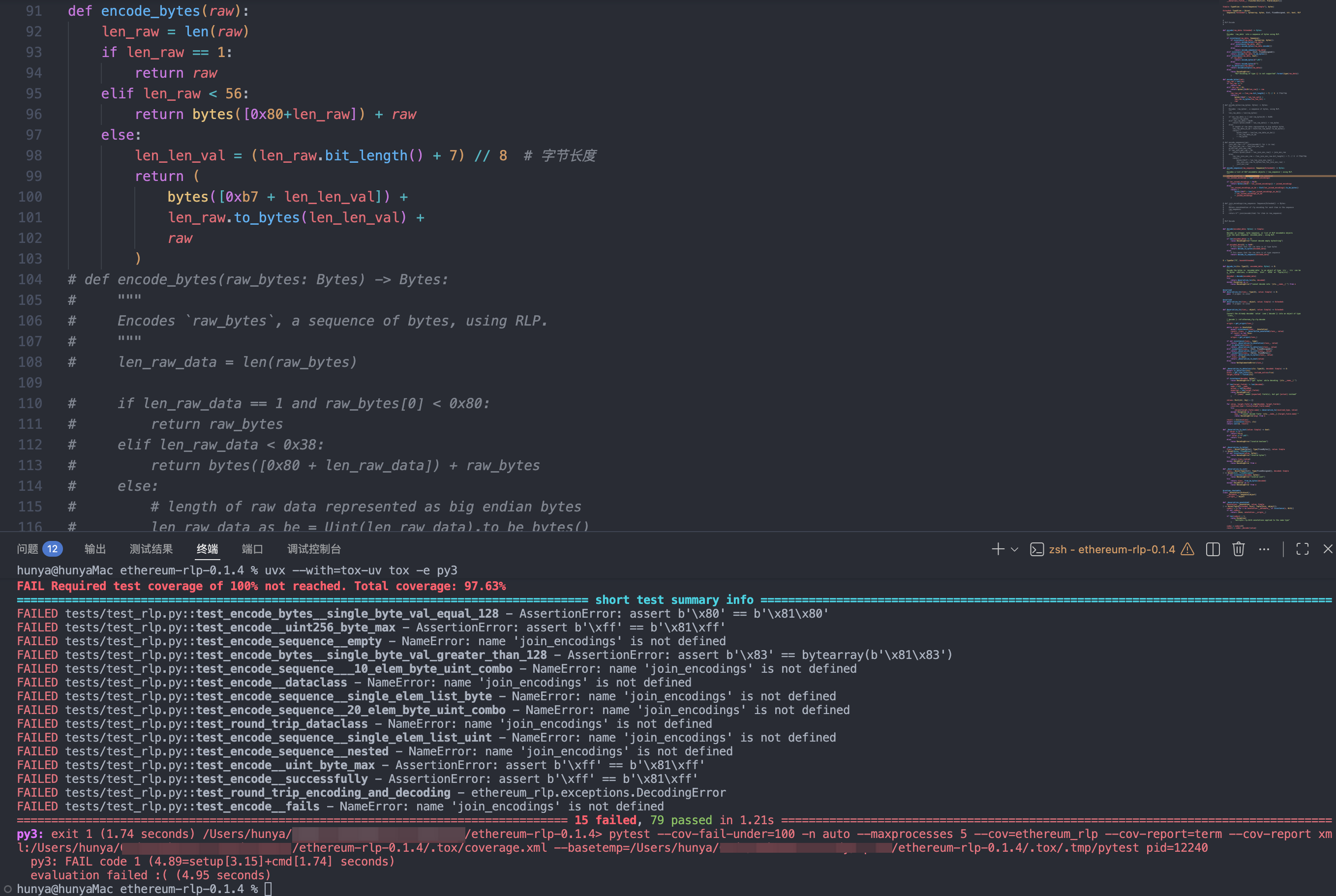Switch to the 问题 problems tab
The width and height of the screenshot is (1336, 896).
[x=28, y=549]
